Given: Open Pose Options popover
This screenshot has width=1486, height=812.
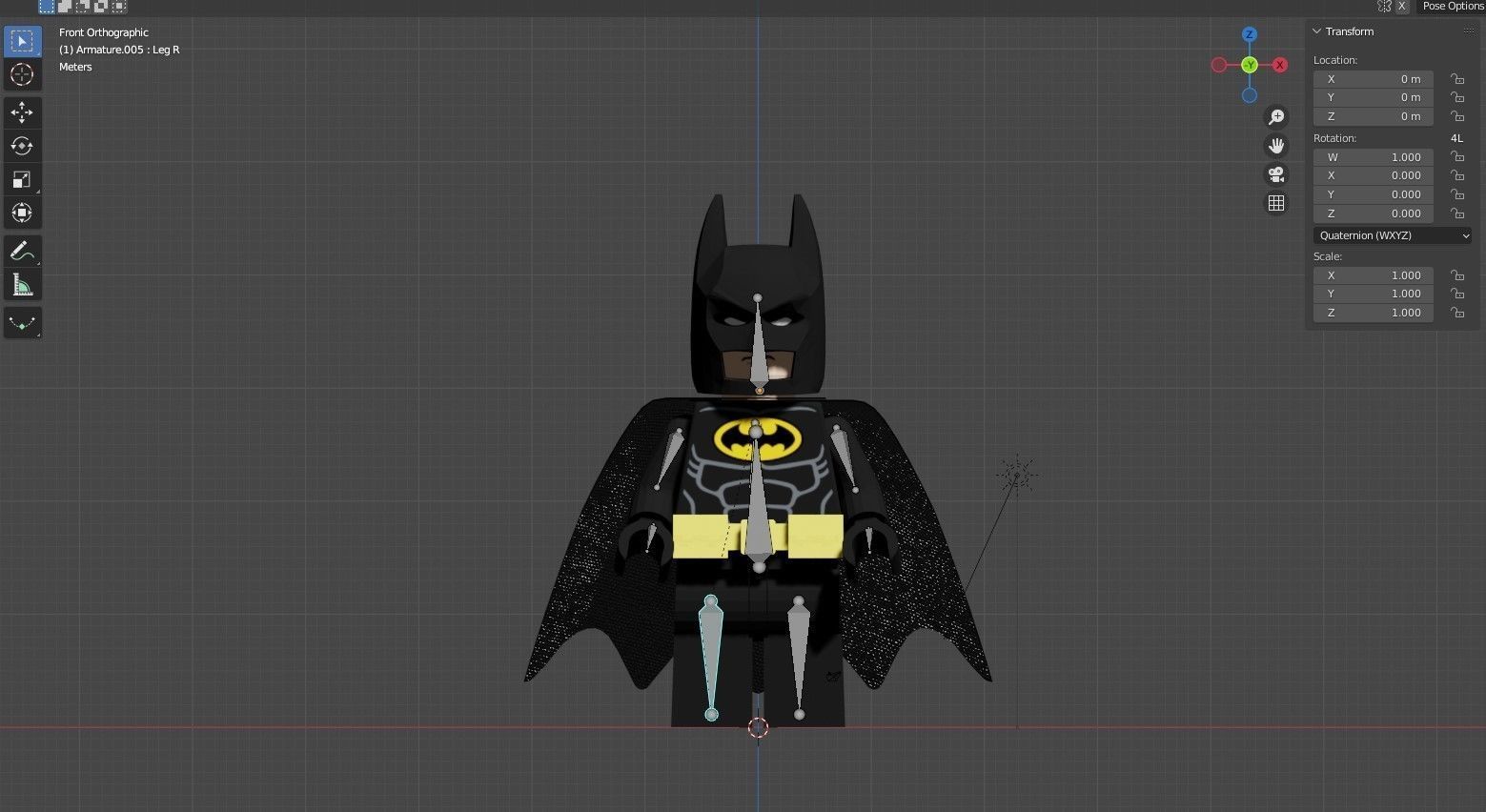Looking at the screenshot, I should tap(1451, 7).
